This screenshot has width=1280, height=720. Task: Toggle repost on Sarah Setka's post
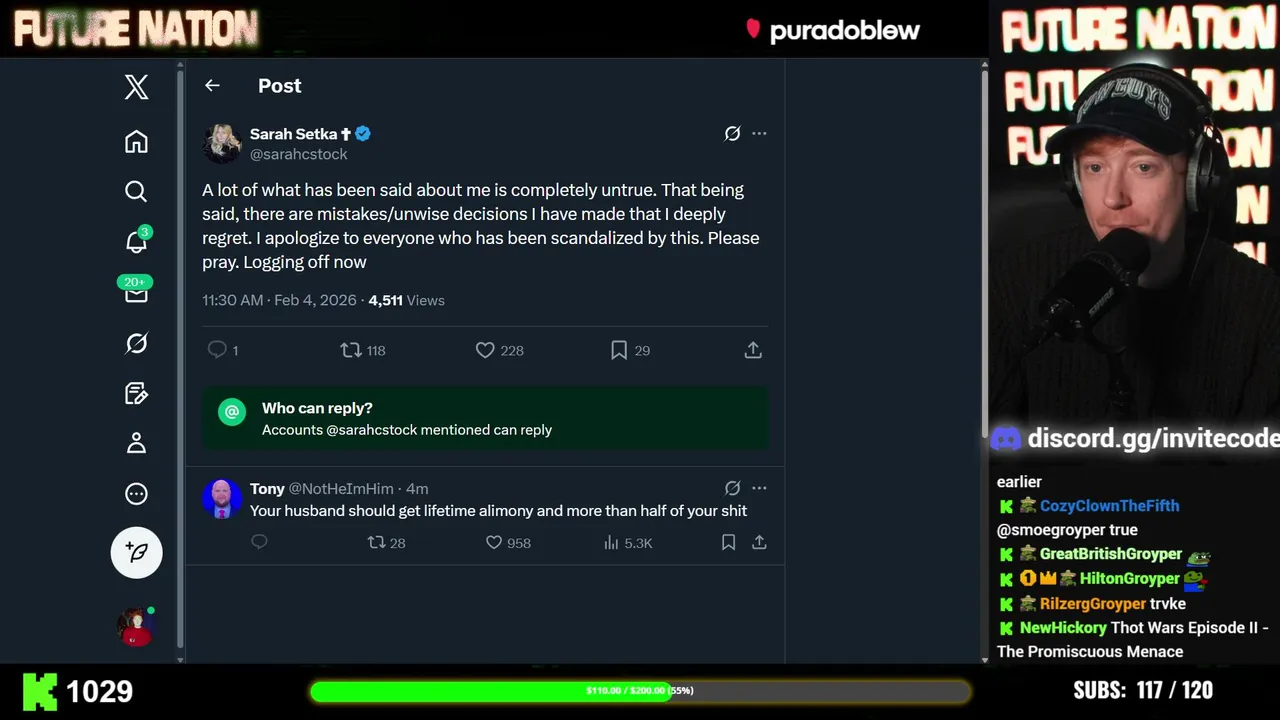[351, 350]
